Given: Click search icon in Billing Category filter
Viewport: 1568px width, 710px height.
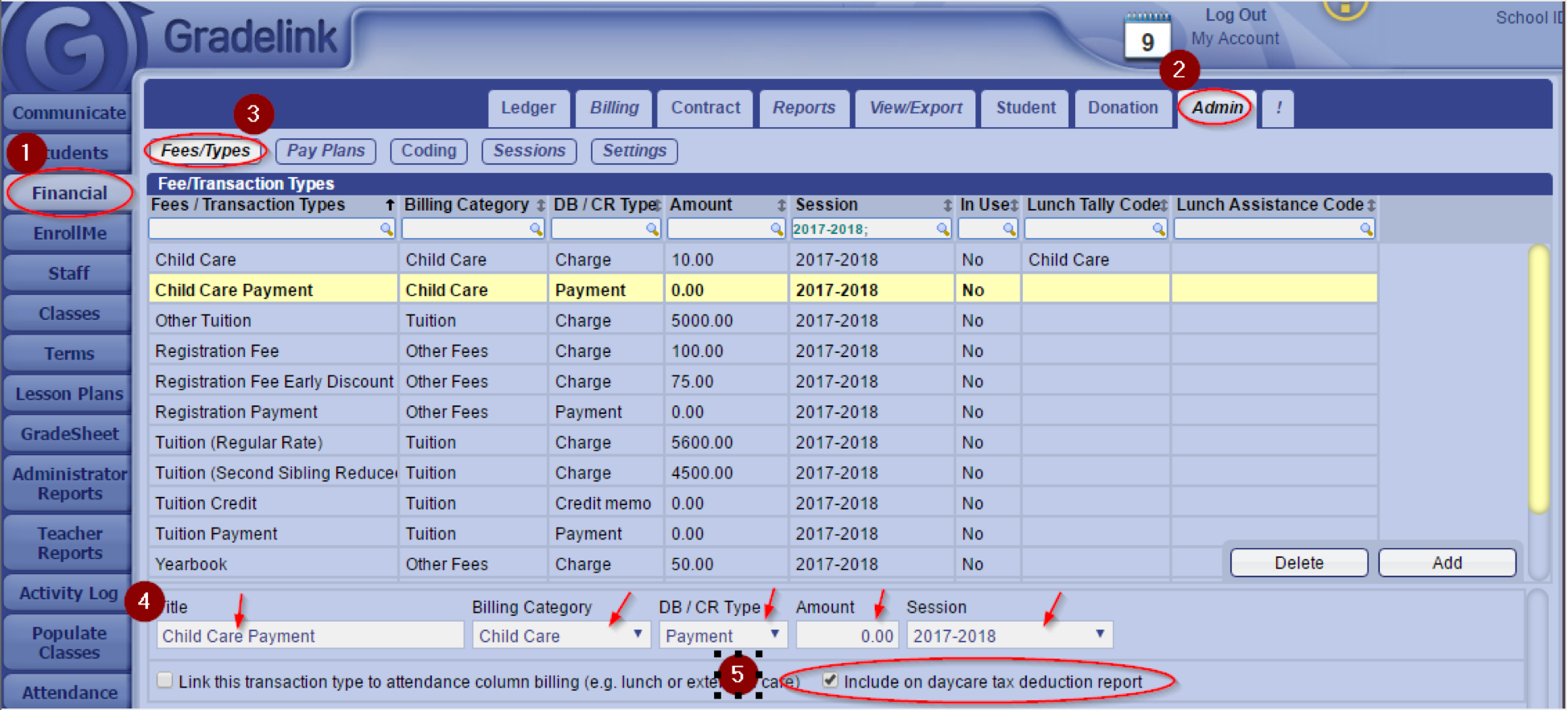Looking at the screenshot, I should [536, 230].
